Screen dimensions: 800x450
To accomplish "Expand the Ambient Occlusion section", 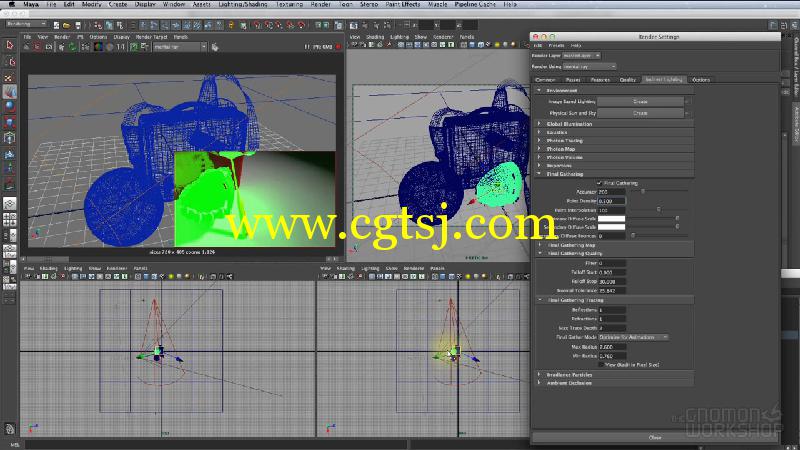I will [x=539, y=383].
